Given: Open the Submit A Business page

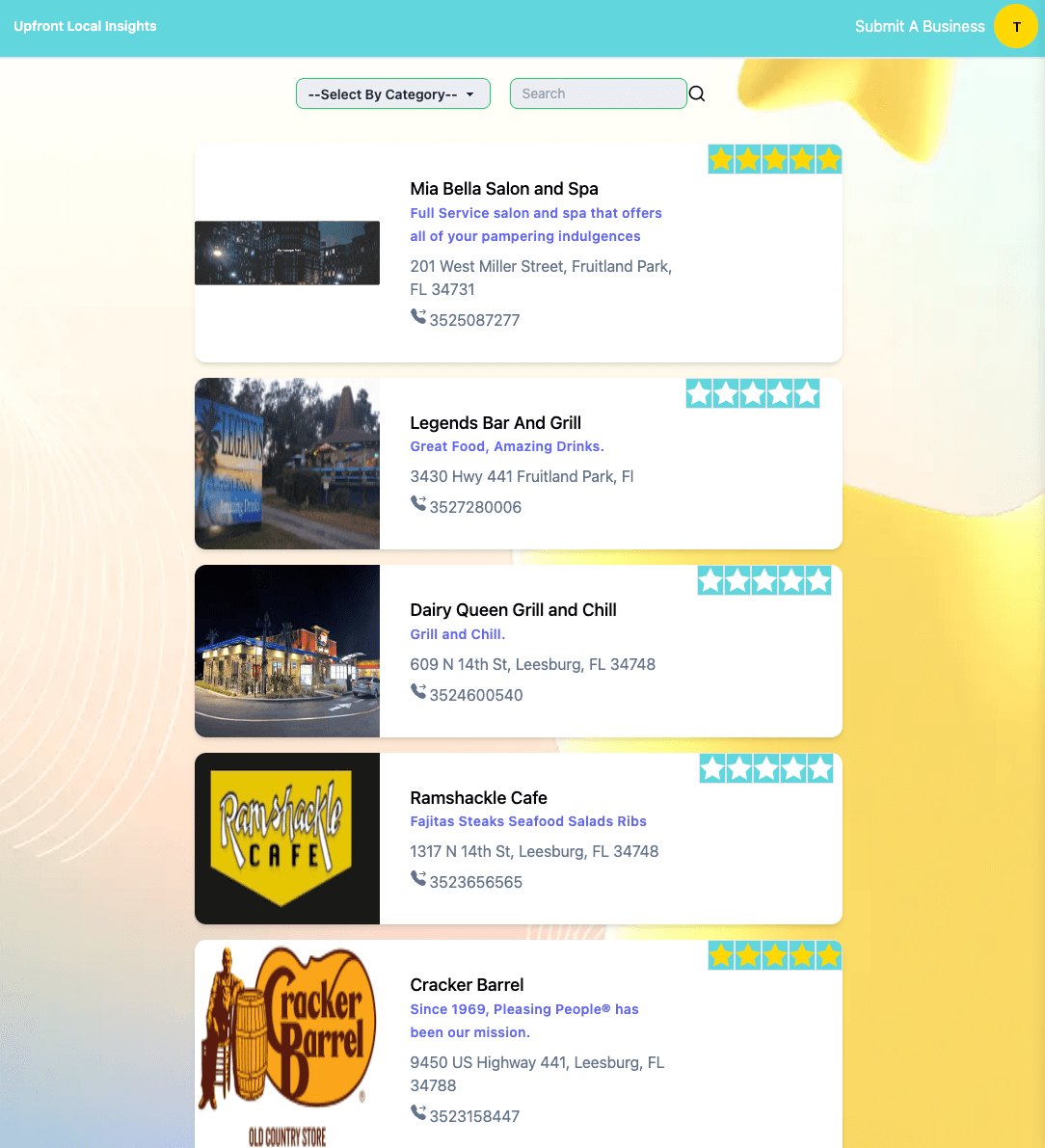Looking at the screenshot, I should tap(920, 26).
